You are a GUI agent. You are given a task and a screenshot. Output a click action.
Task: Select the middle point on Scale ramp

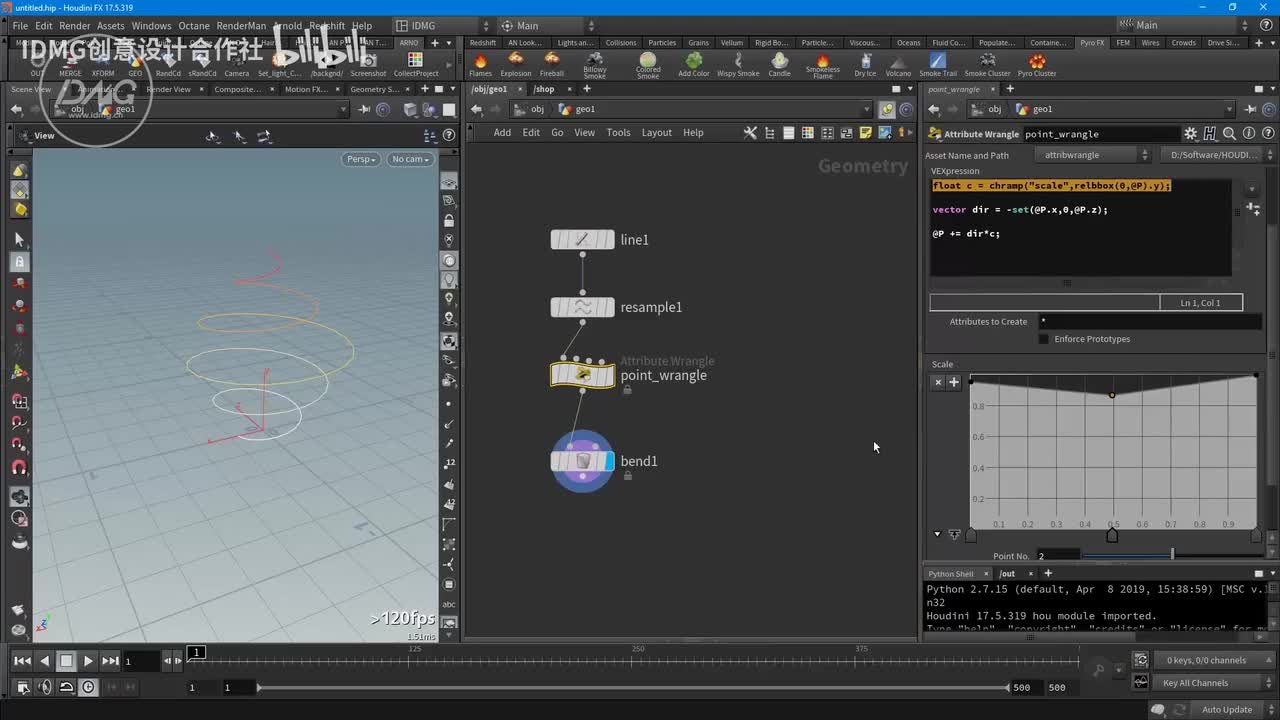coord(1112,395)
